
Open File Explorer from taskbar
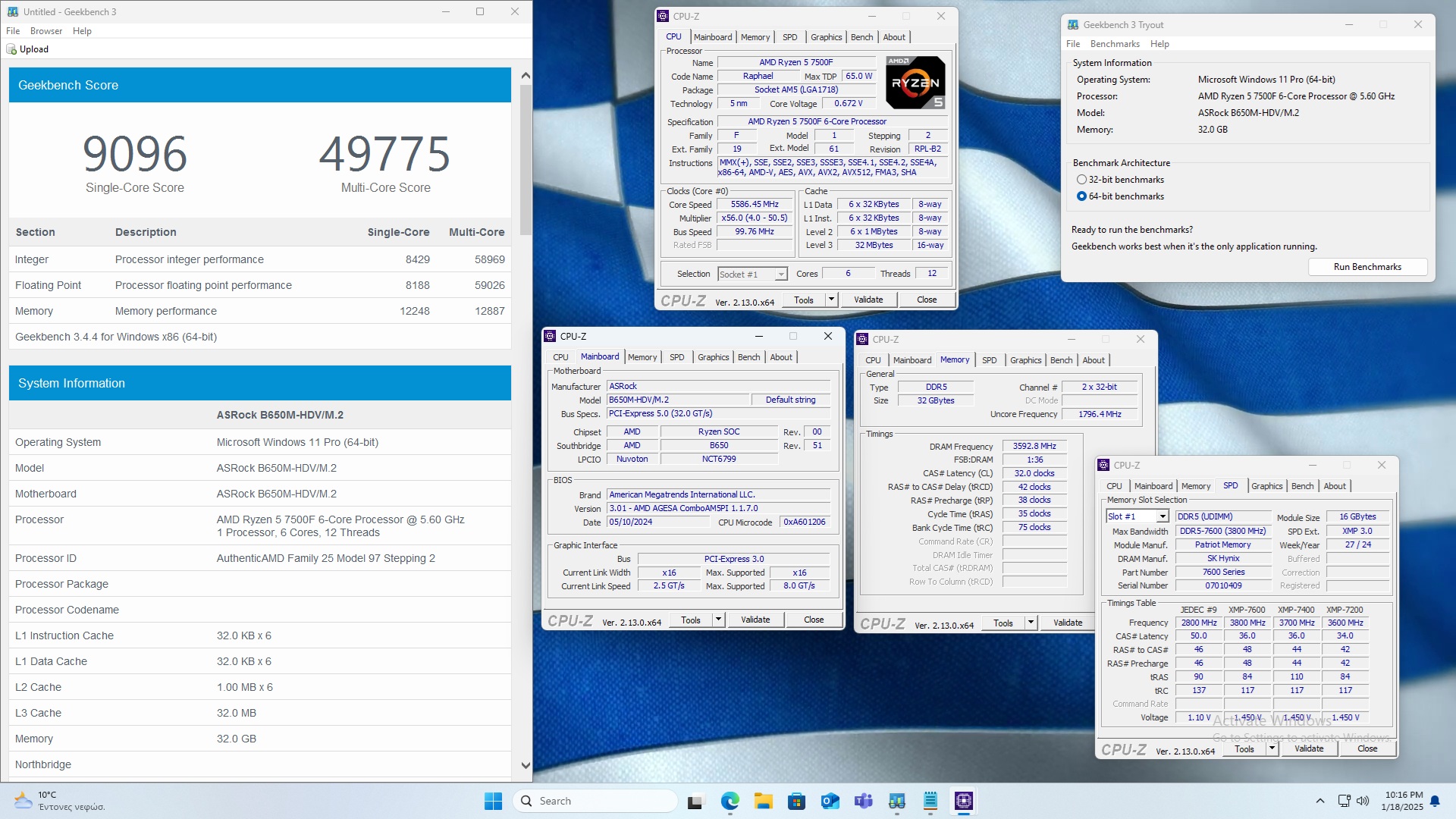pos(763,801)
